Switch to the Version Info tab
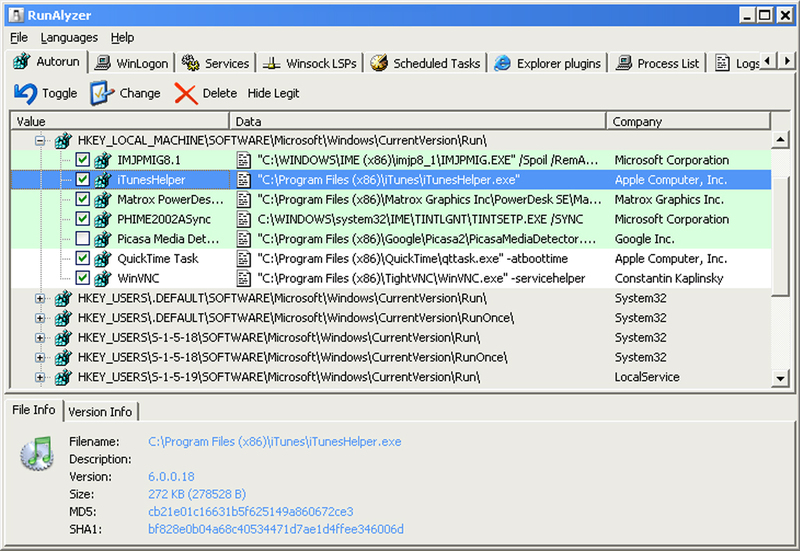 (x=101, y=412)
